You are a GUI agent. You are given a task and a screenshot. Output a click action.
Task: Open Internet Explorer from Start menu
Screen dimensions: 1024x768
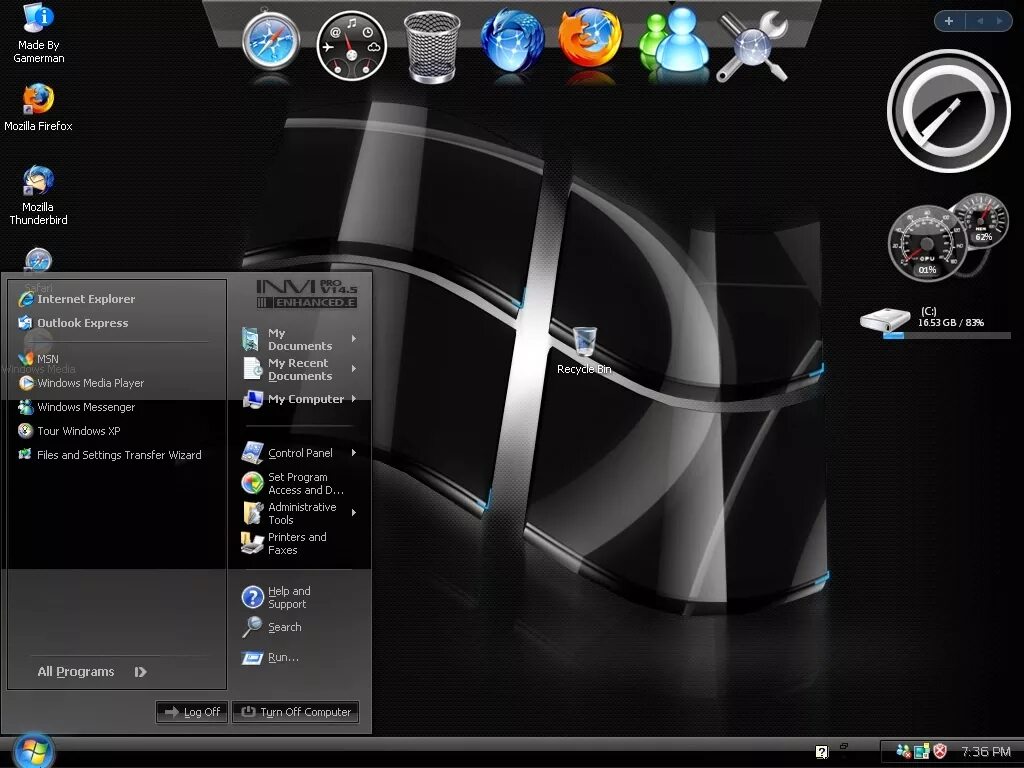coord(77,299)
